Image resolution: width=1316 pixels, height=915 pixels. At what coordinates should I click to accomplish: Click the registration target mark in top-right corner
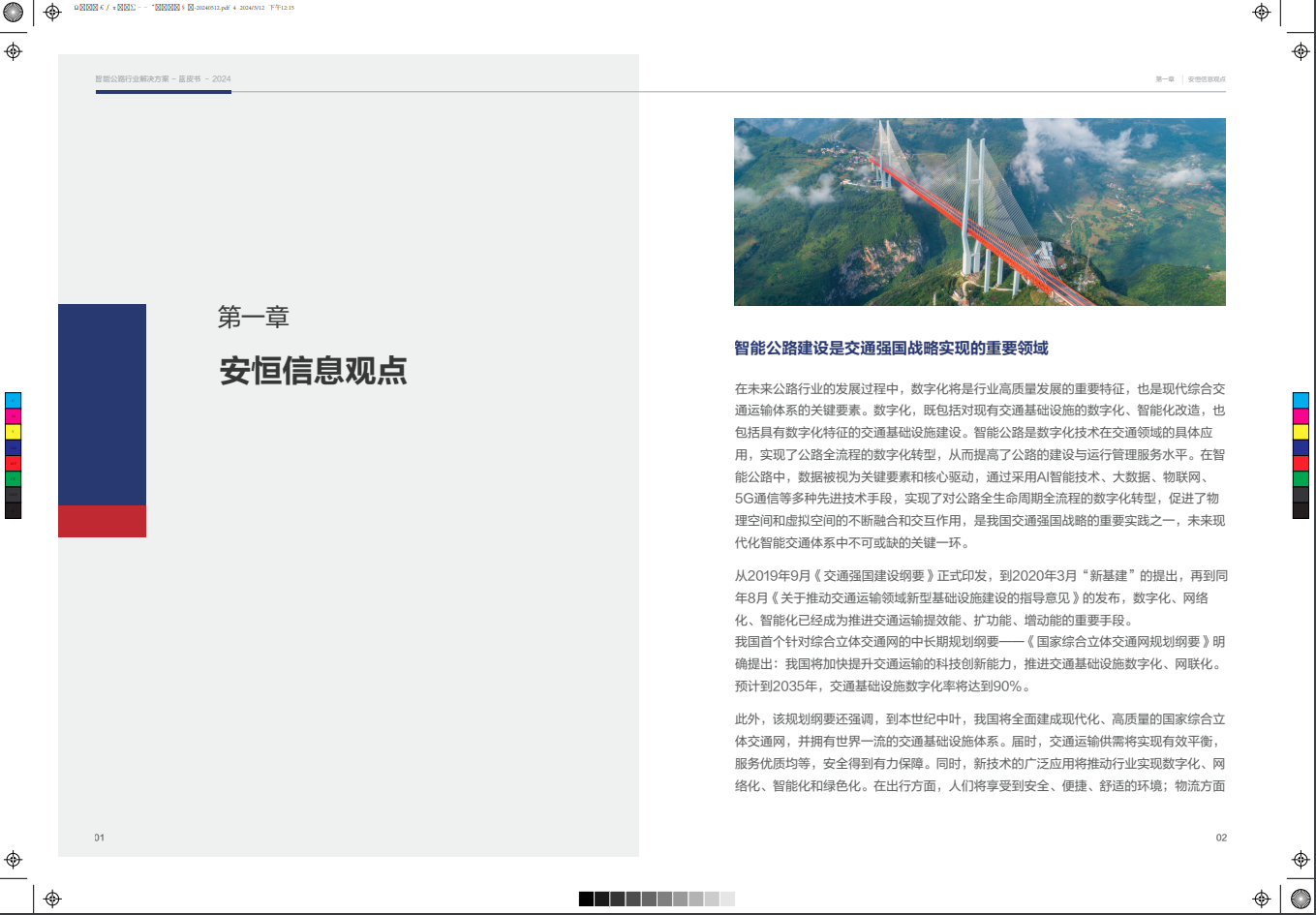click(x=1261, y=13)
